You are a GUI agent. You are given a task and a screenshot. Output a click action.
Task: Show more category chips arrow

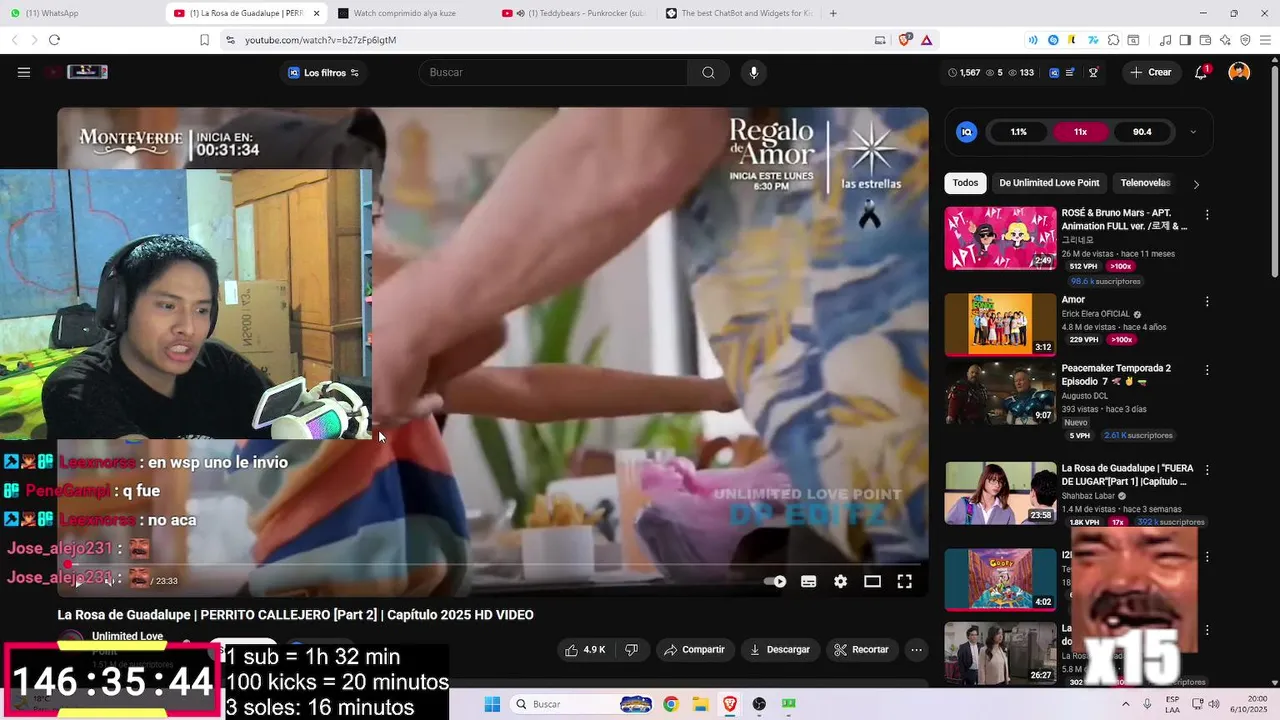tap(1196, 184)
